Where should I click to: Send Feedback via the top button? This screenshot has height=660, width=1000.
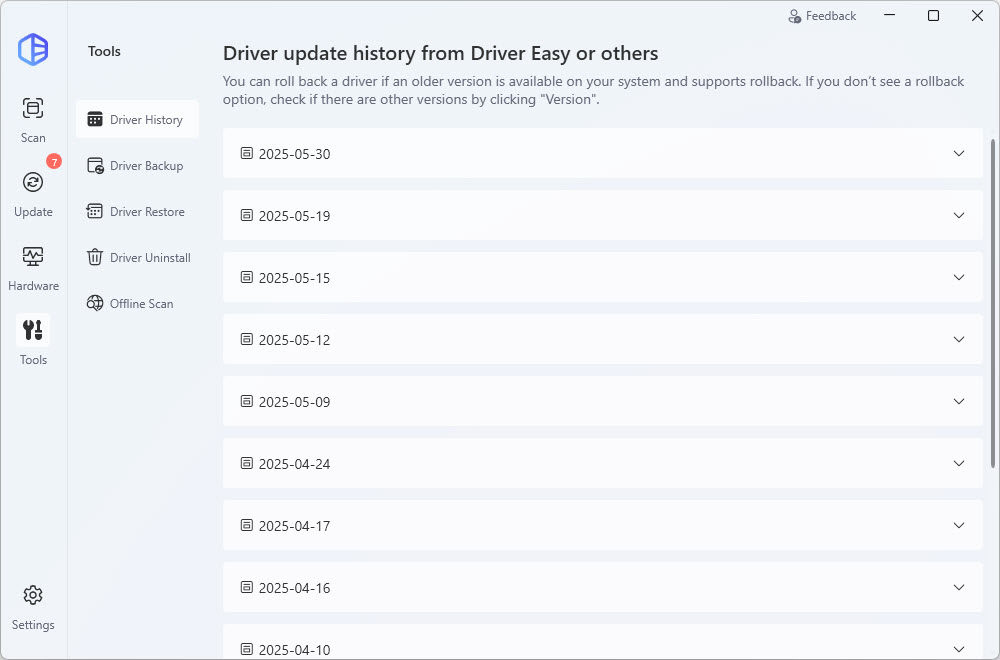(822, 16)
